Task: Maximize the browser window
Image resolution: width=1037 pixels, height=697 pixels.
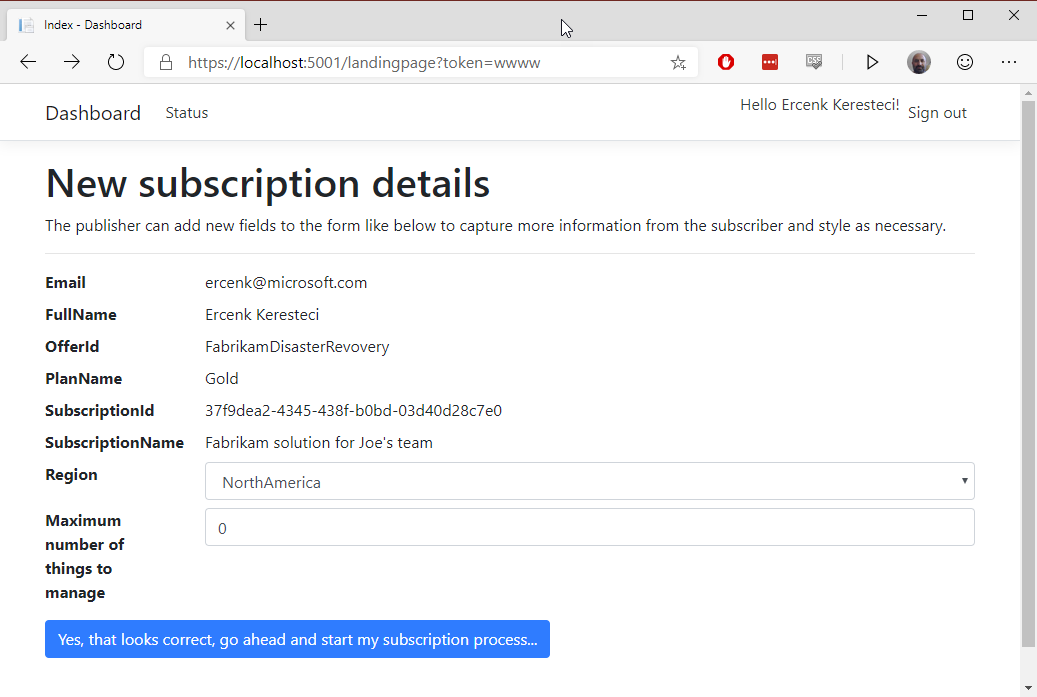Action: coord(968,15)
